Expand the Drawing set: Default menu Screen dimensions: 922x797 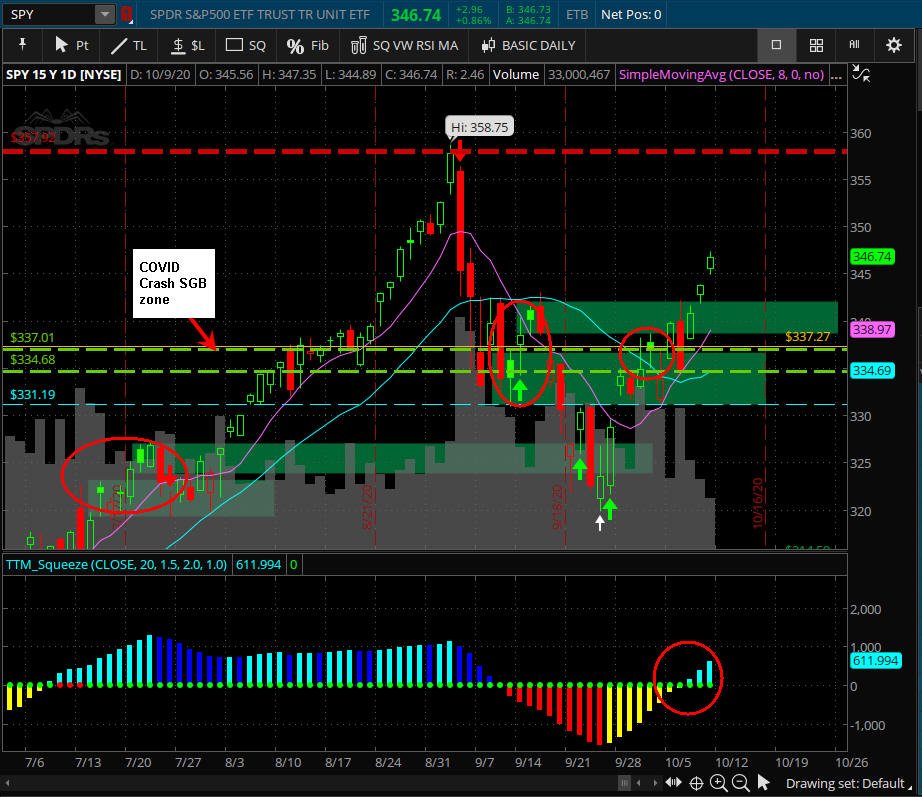click(x=844, y=783)
